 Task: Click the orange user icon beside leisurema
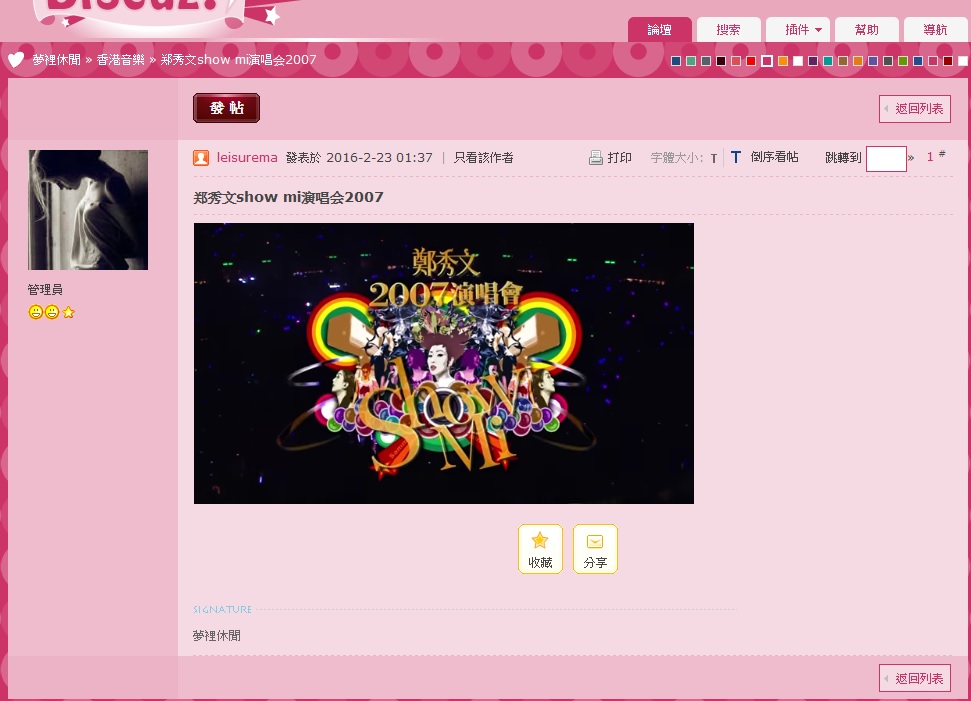(x=201, y=158)
